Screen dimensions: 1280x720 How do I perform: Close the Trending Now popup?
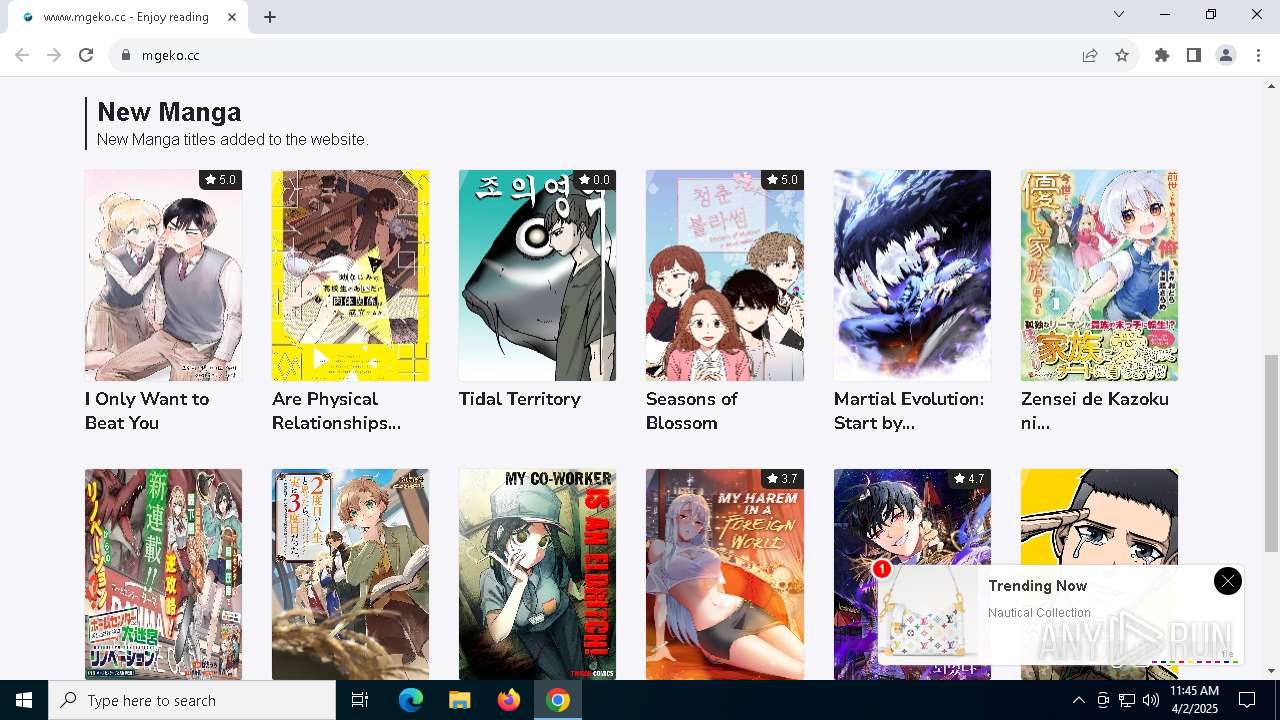(x=1227, y=581)
